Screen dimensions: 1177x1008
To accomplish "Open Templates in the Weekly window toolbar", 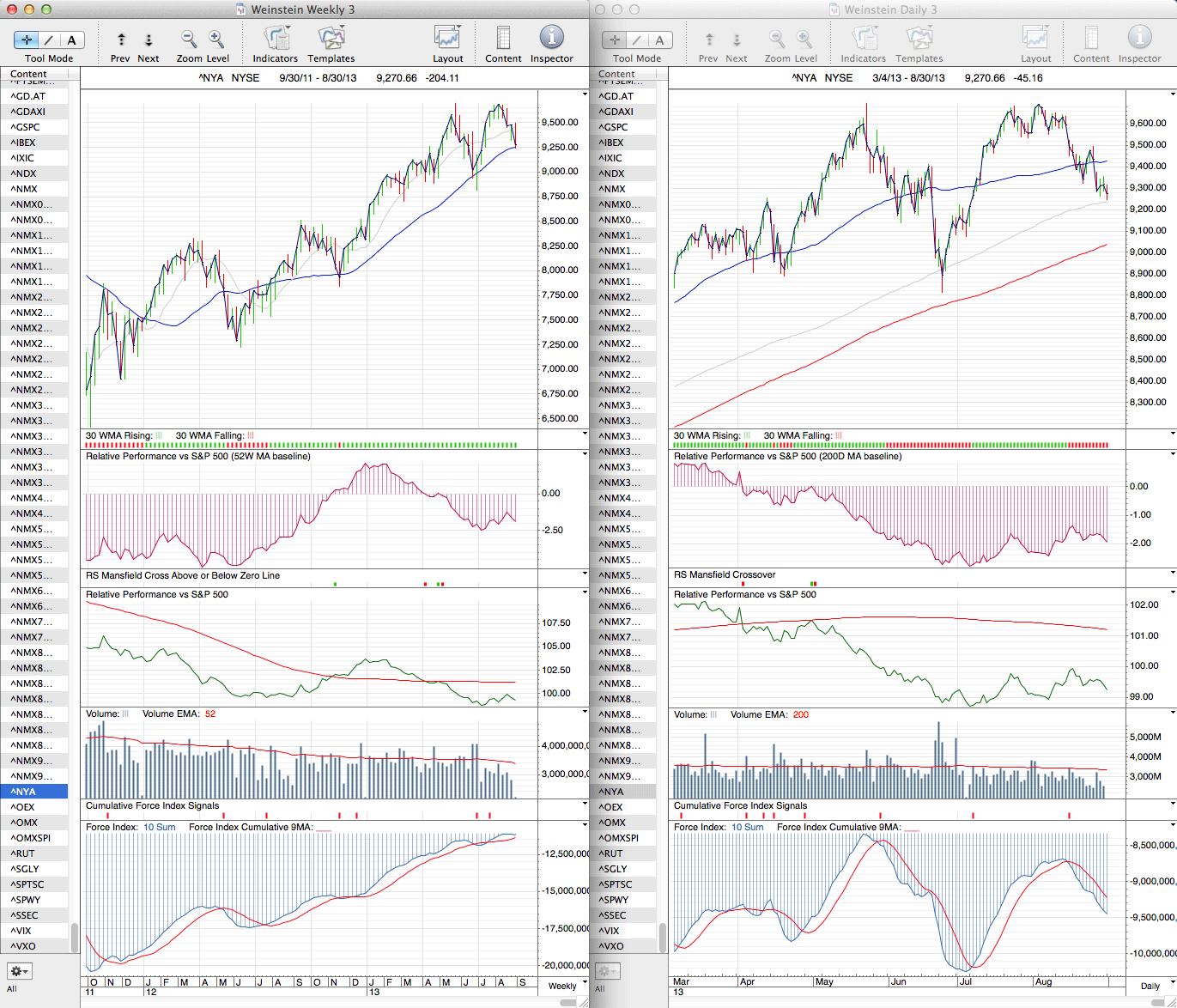I will (331, 39).
